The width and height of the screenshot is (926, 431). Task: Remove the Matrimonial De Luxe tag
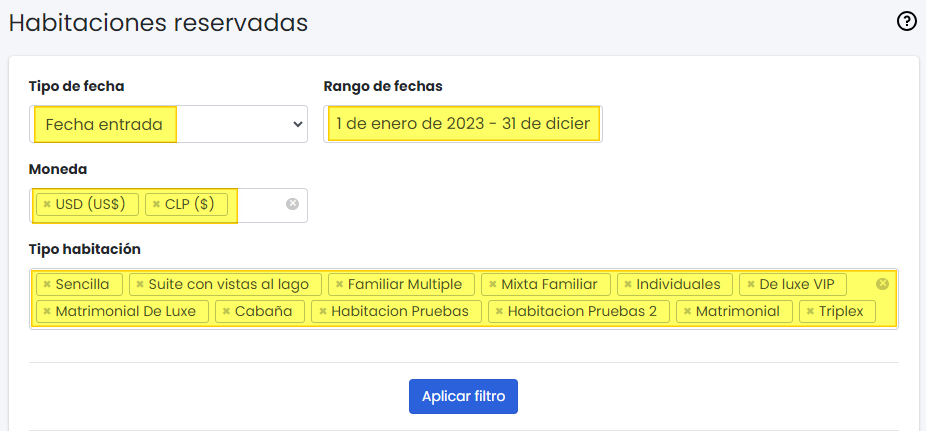coord(47,312)
